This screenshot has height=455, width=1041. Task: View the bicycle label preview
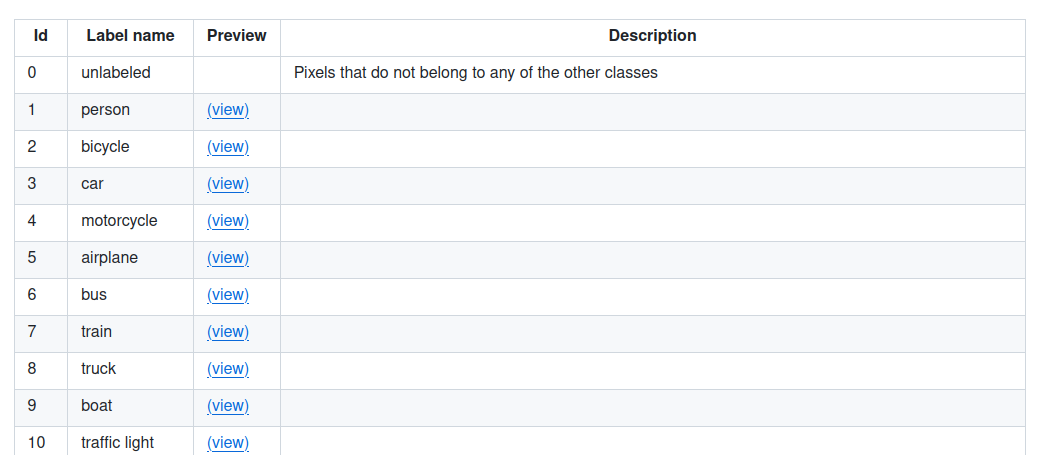point(228,147)
